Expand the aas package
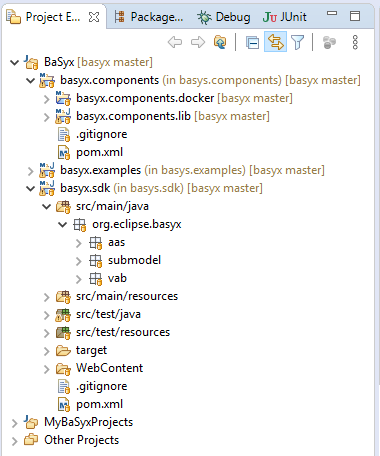The height and width of the screenshot is (456, 380). (x=78, y=243)
